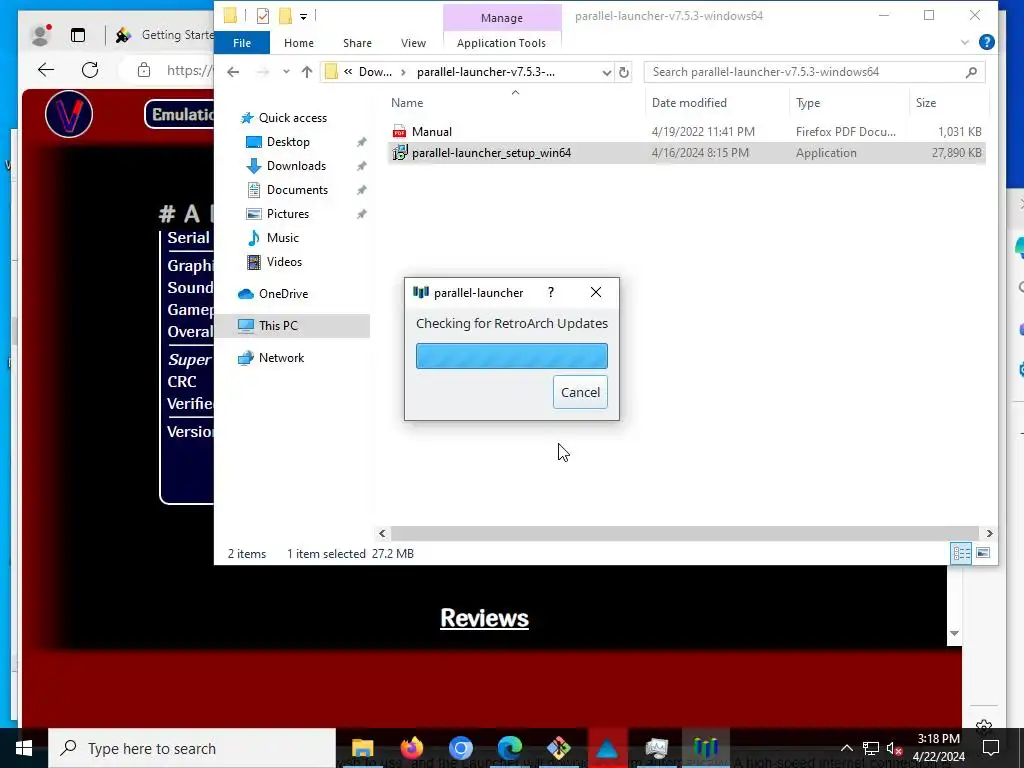Go up one folder level
This screenshot has width=1024, height=768.
(x=307, y=72)
